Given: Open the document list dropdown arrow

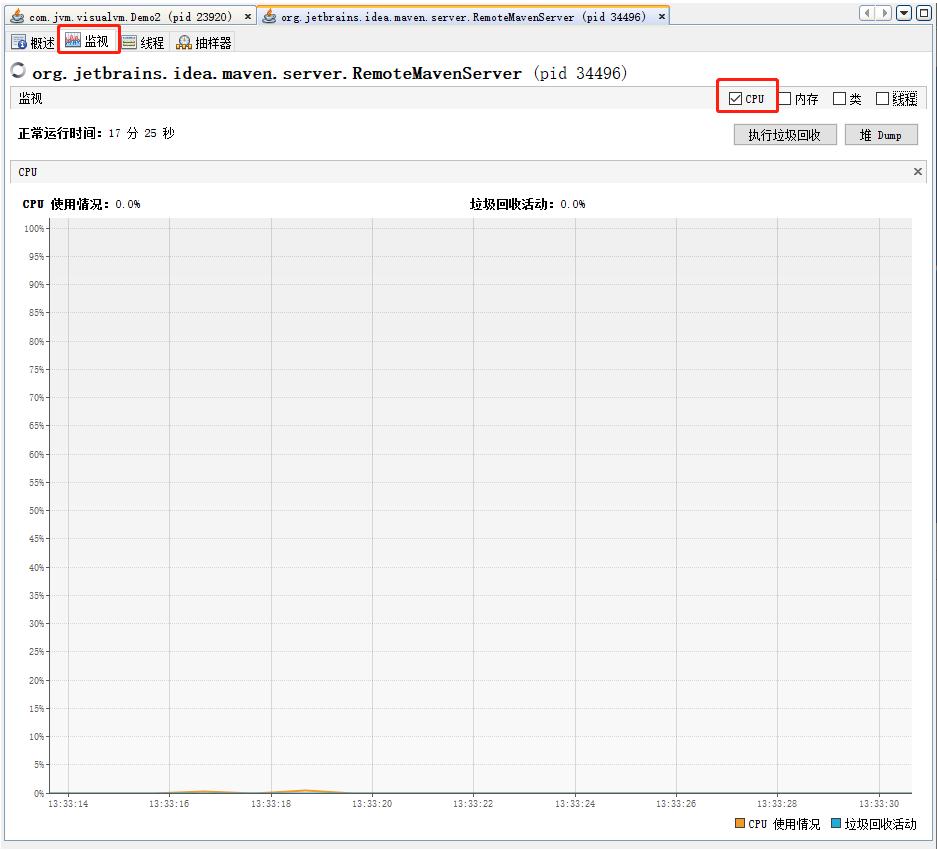Looking at the screenshot, I should [904, 13].
